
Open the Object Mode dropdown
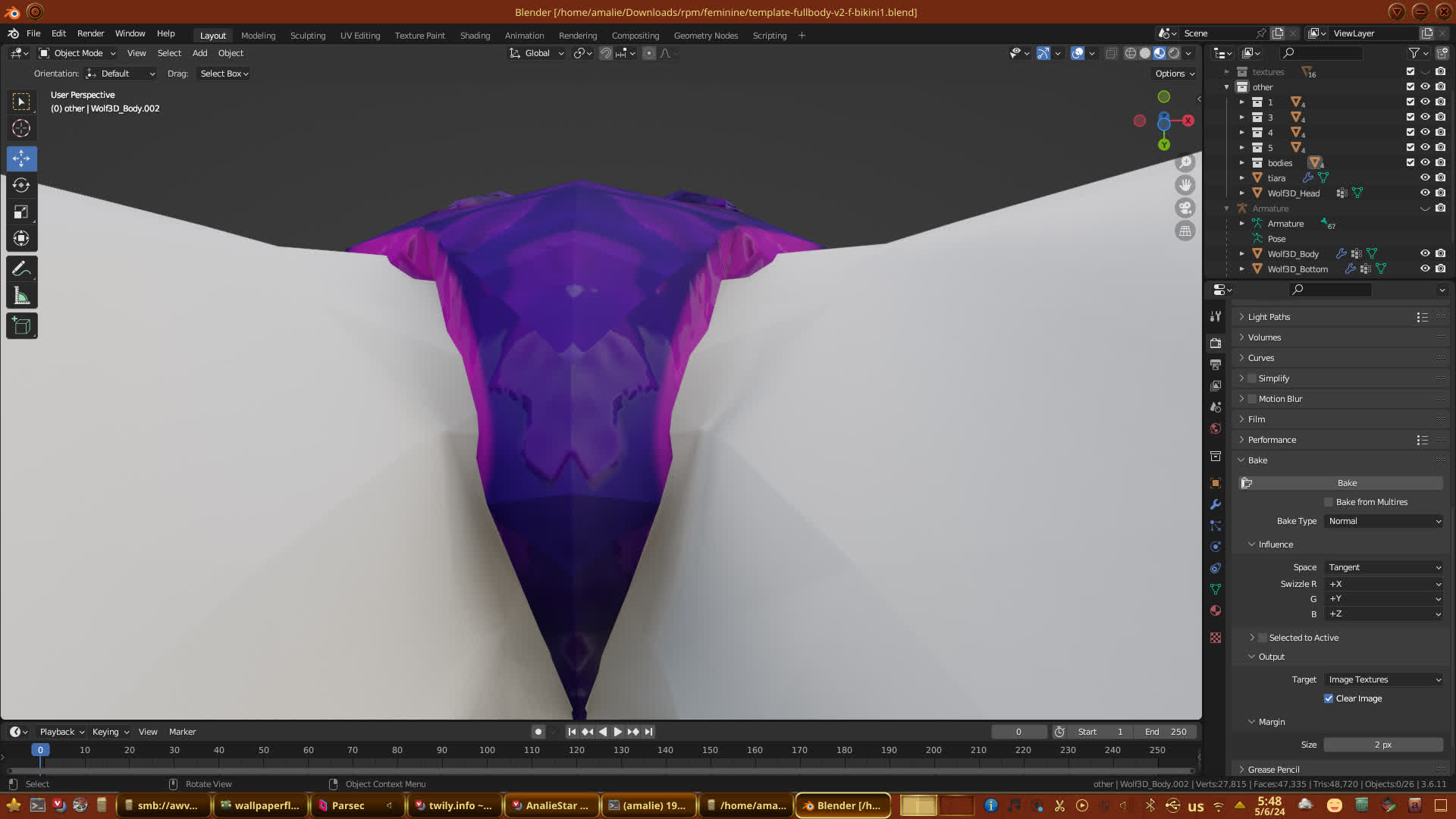pyautogui.click(x=77, y=53)
